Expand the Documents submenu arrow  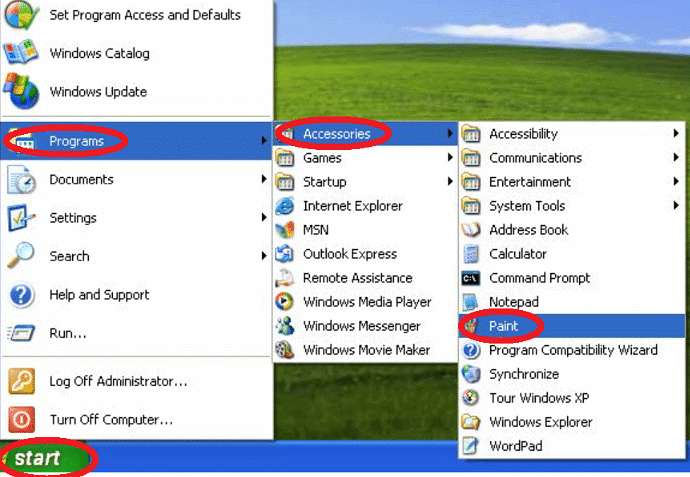coord(264,180)
